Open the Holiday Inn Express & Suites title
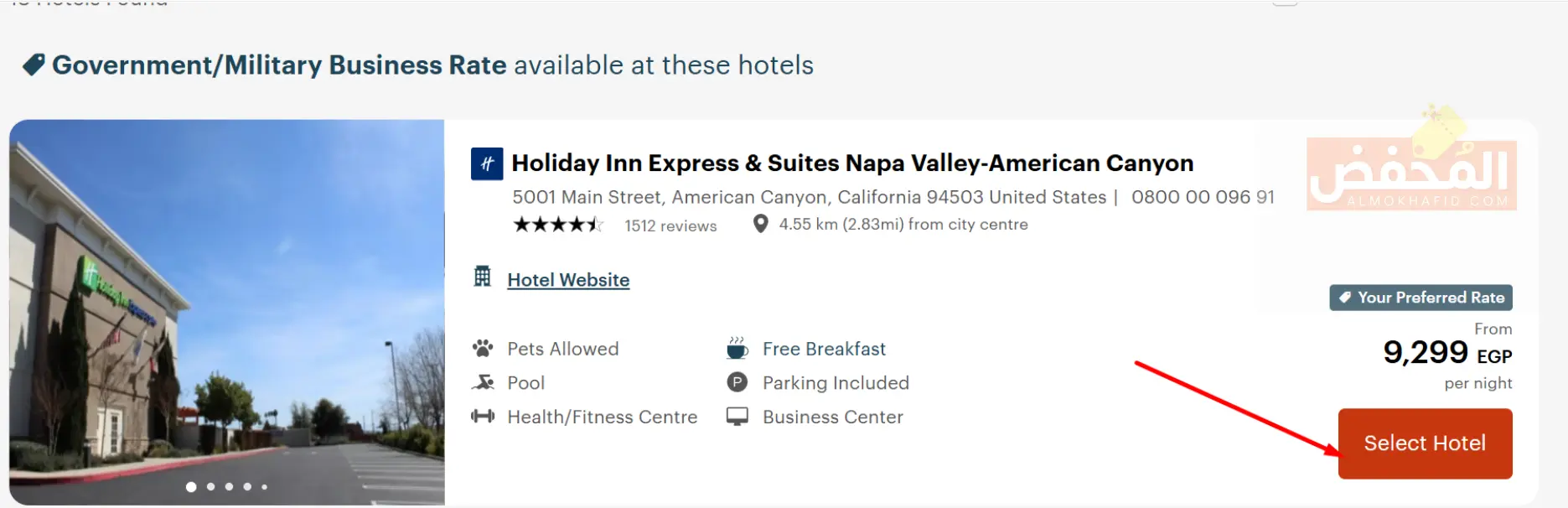1568x508 pixels. pos(852,163)
